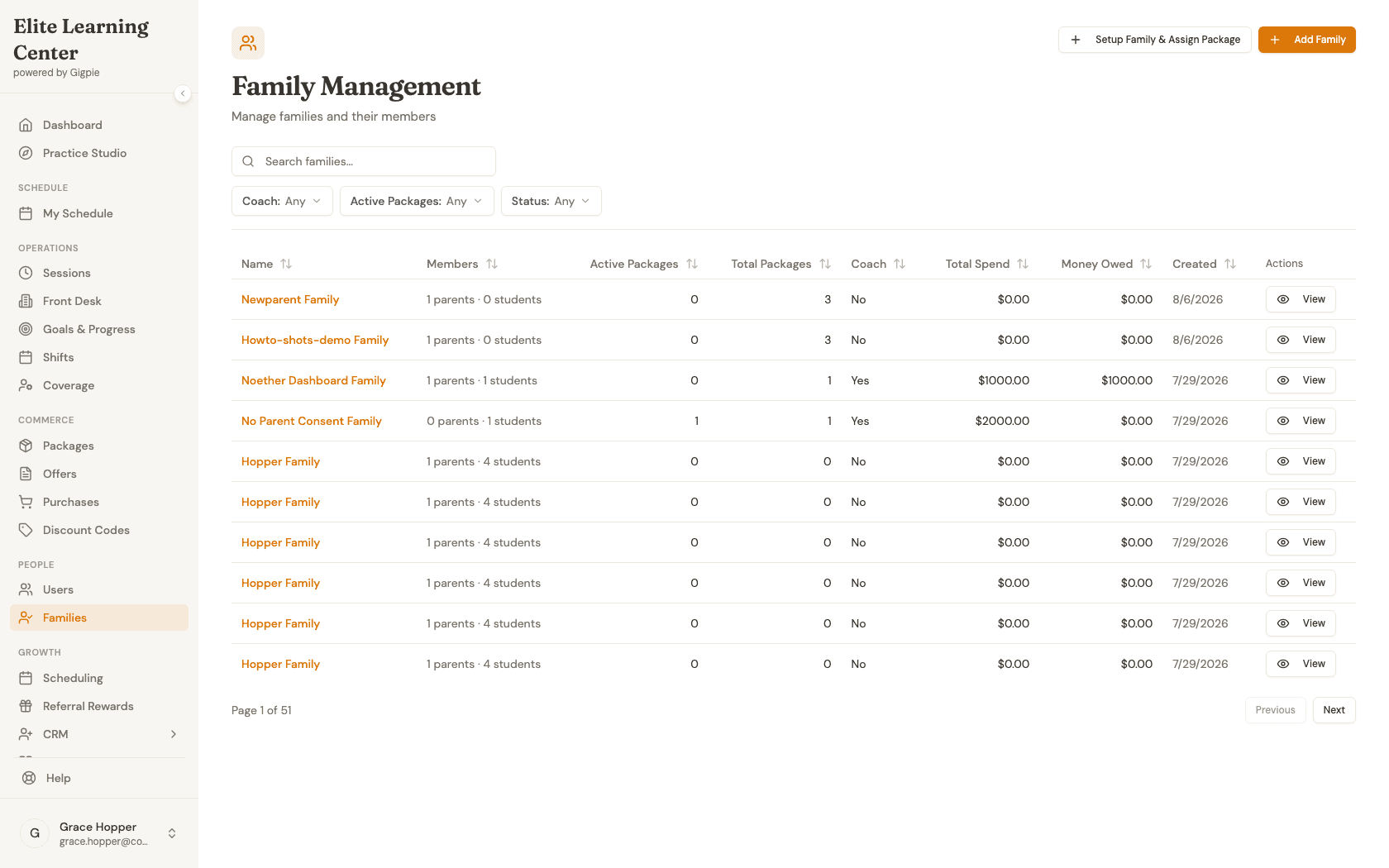Click the Search families field
1389x868 pixels.
[364, 161]
